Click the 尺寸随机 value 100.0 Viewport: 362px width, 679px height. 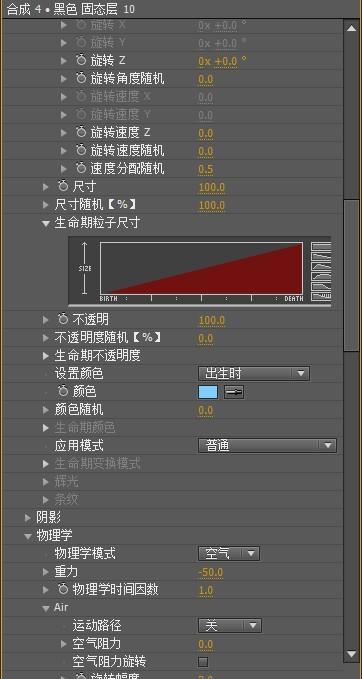[x=212, y=205]
